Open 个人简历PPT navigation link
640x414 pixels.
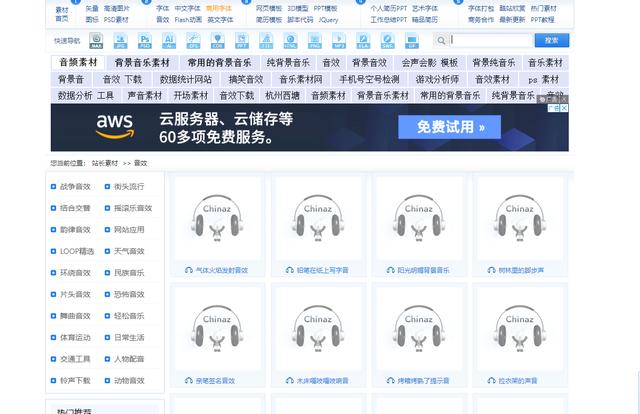pyautogui.click(x=389, y=8)
